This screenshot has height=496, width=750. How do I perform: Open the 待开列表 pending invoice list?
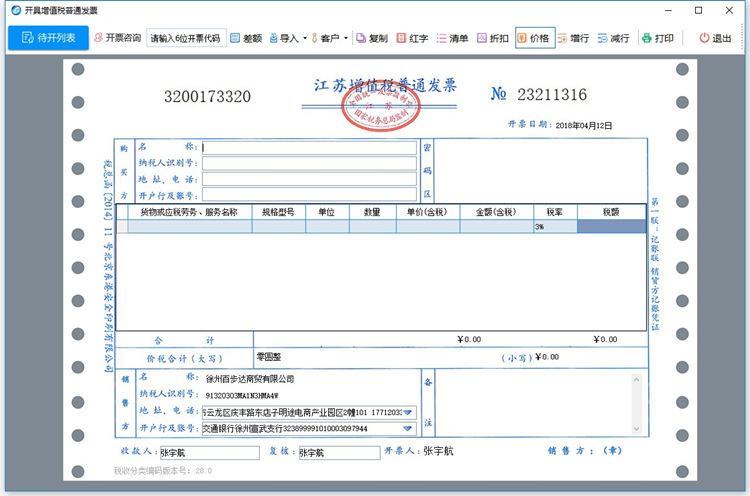tap(48, 38)
